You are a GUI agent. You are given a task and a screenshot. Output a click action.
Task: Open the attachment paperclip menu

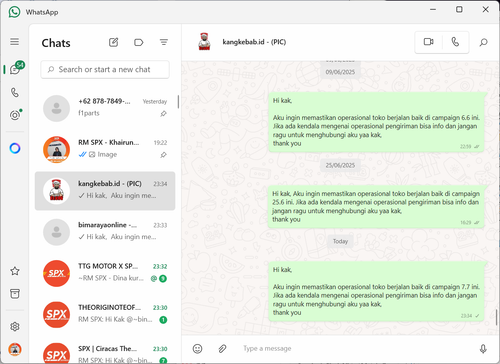click(x=222, y=349)
